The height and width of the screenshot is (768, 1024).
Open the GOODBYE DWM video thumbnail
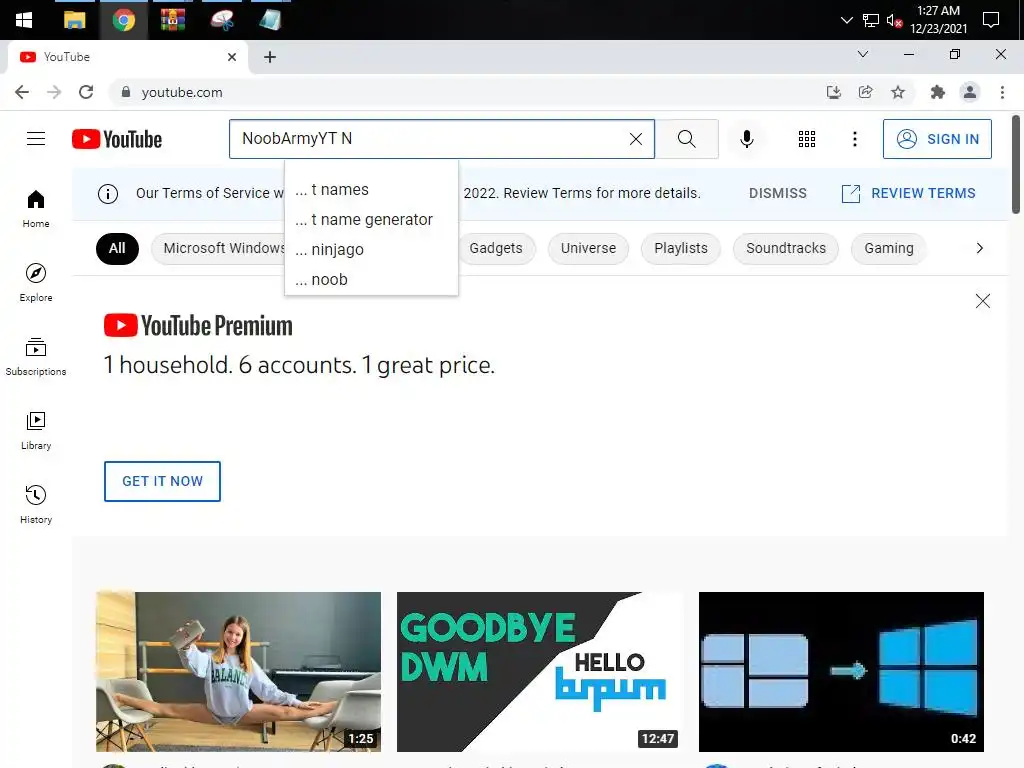(x=539, y=672)
